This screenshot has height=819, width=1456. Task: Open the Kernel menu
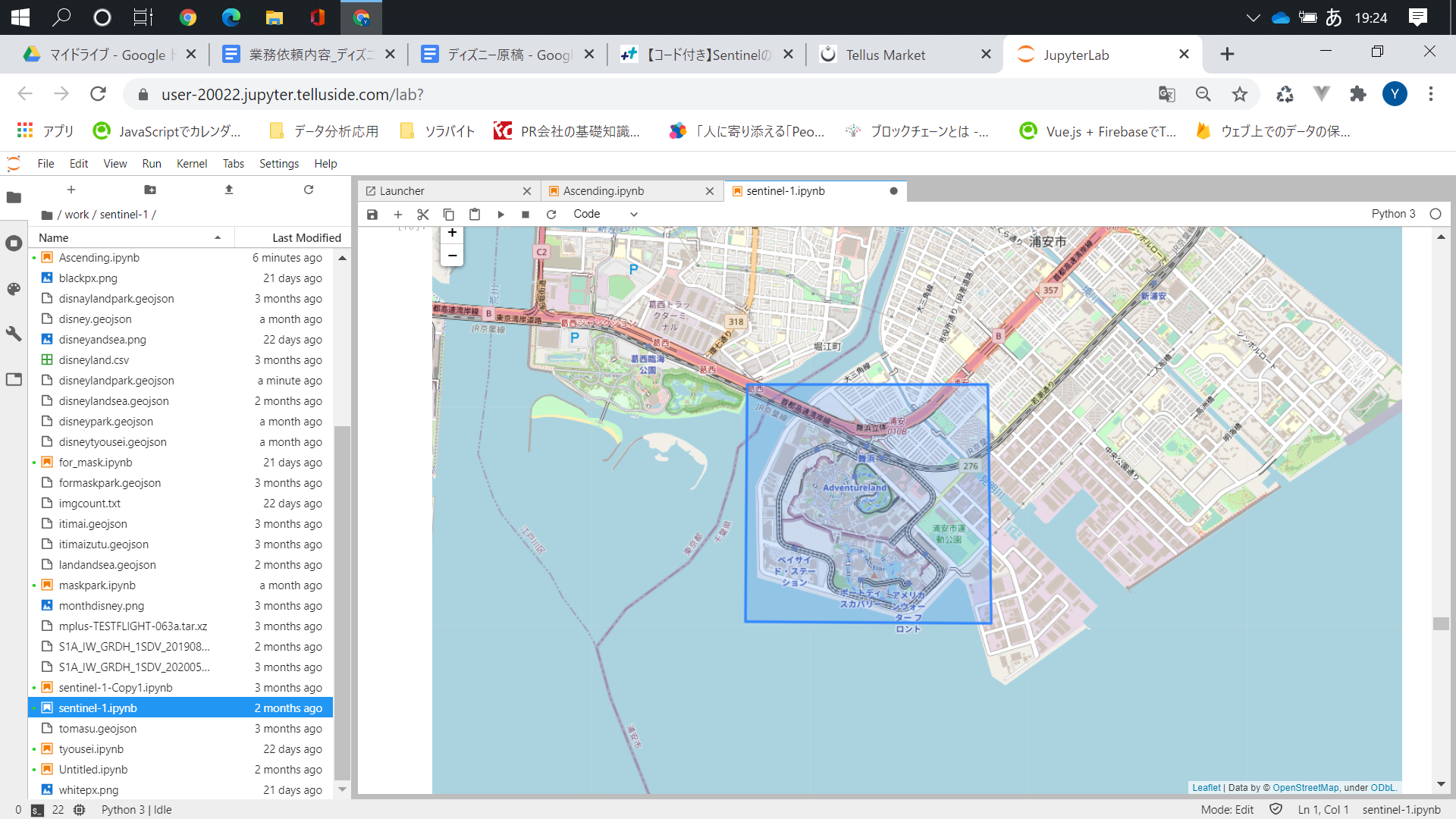coord(192,164)
